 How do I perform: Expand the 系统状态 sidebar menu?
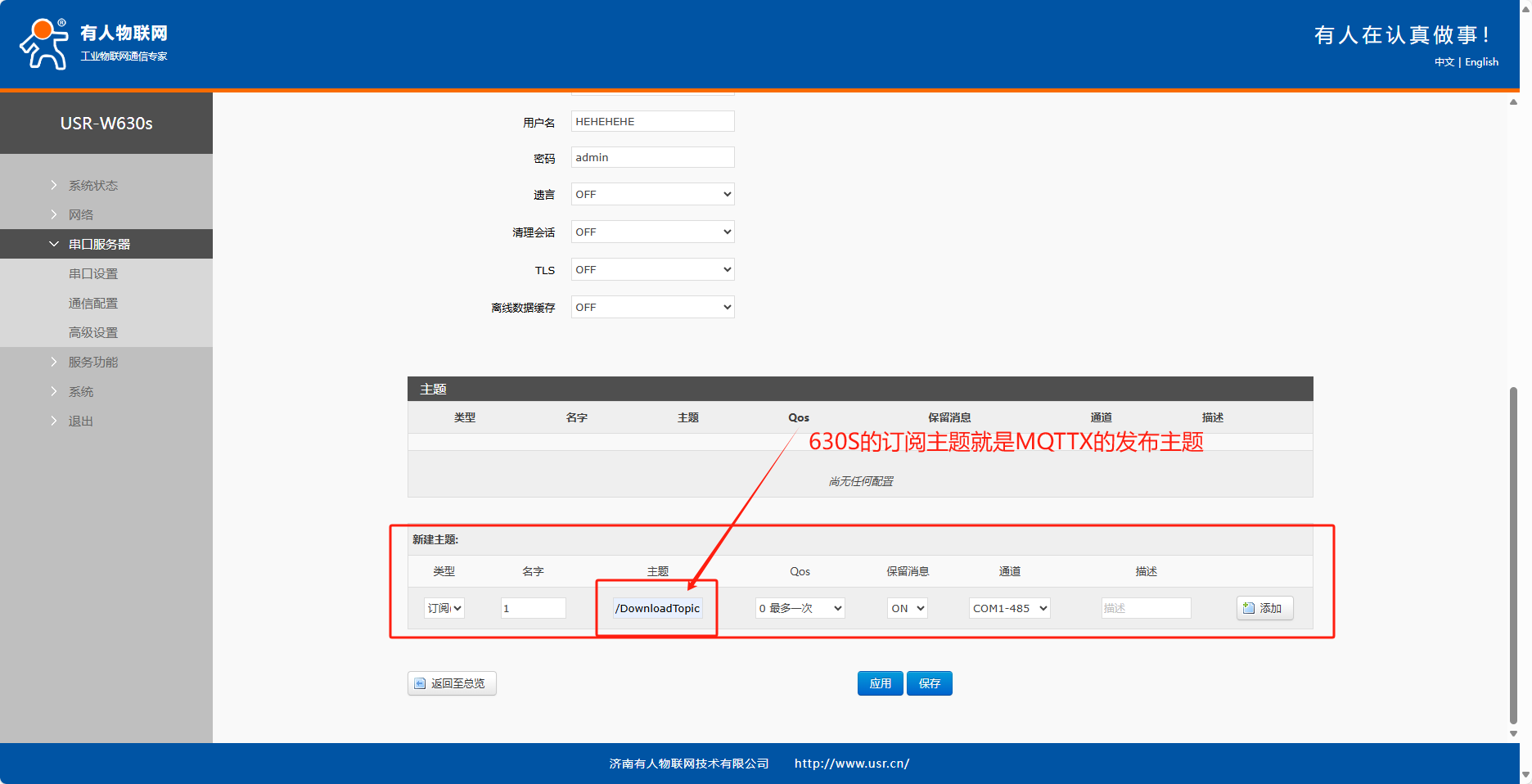93,186
